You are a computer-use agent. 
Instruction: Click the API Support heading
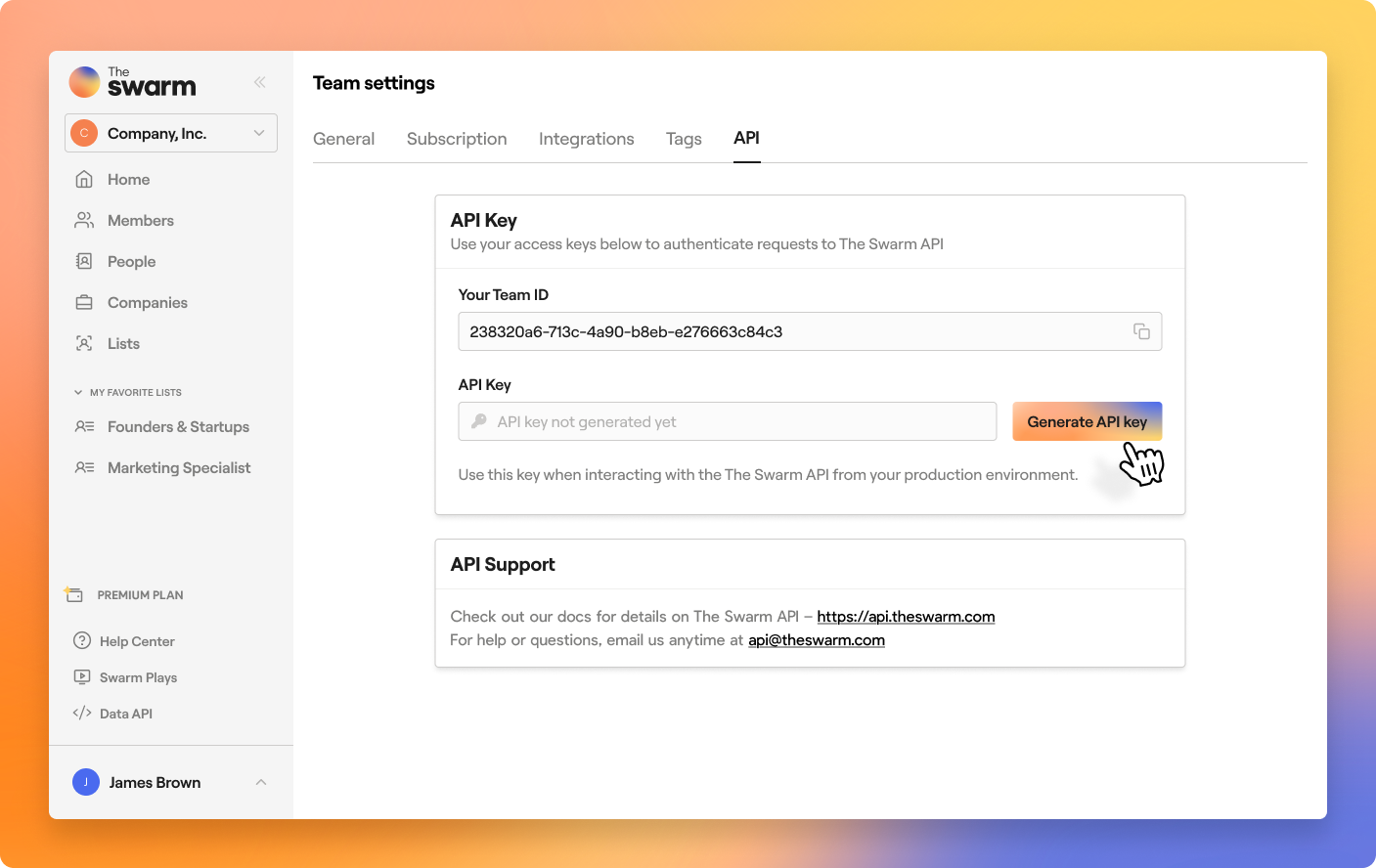pos(503,564)
